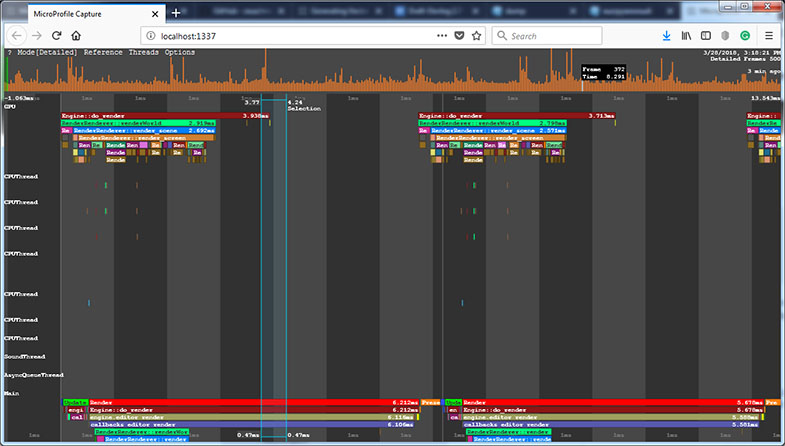Bookmark this page with the star icon
Viewport: 785px width, 446px height.
click(477, 35)
